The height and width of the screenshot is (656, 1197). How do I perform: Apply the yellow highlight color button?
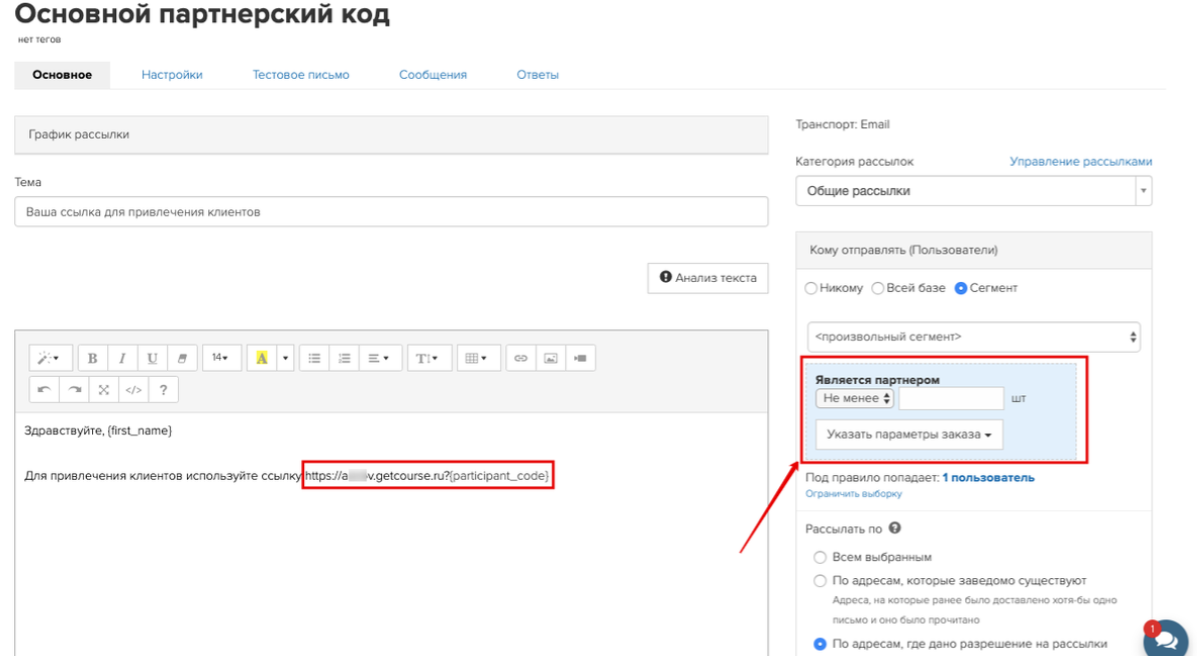[262, 358]
